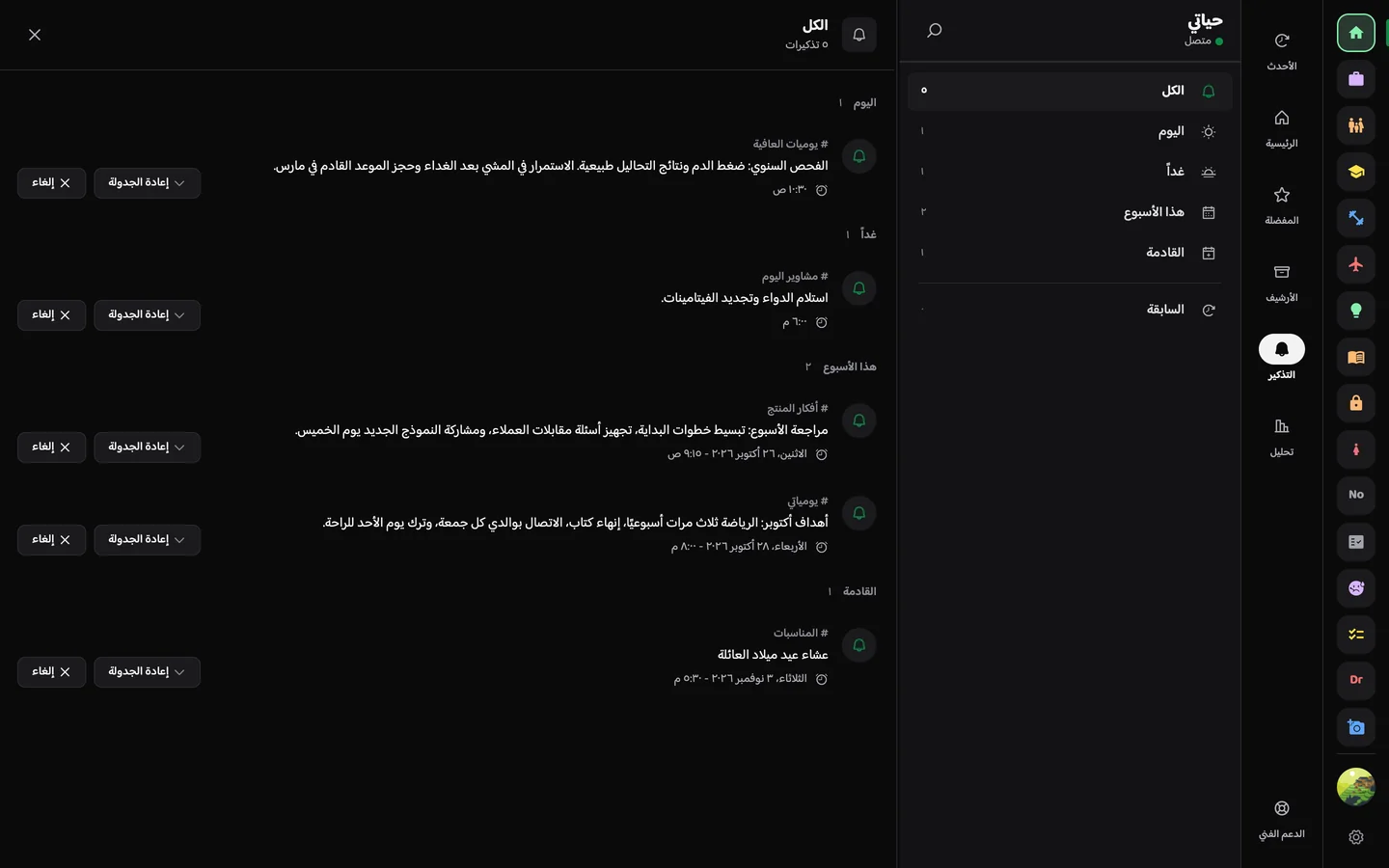1389x868 pixels.
Task: Open the green home workspace icon
Action: coord(1356,34)
